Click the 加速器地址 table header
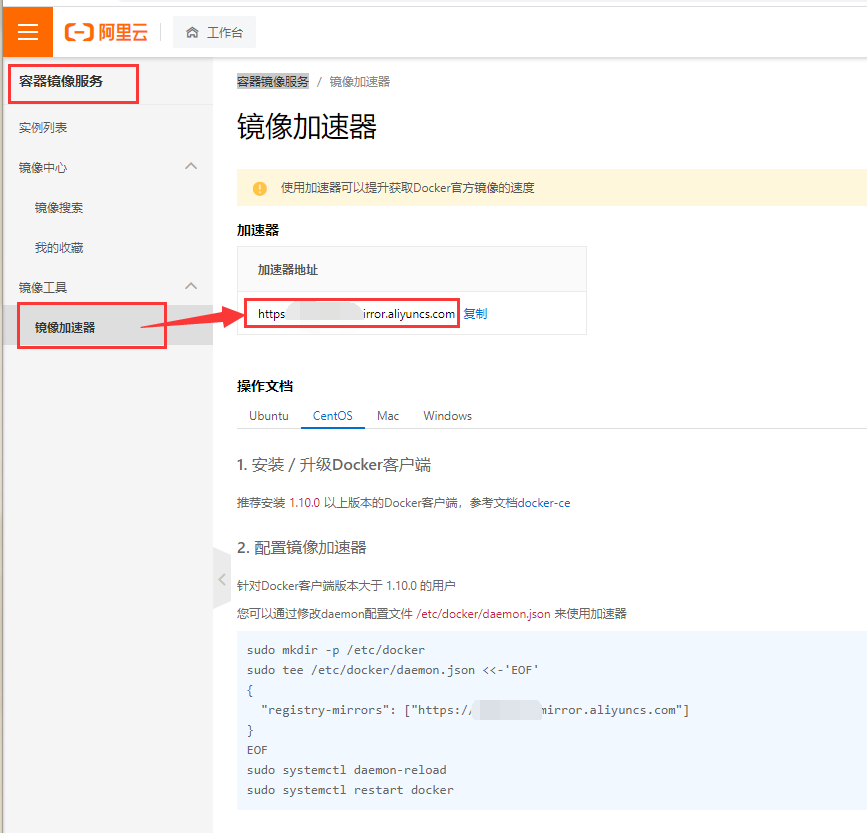The height and width of the screenshot is (833, 867). (x=288, y=270)
